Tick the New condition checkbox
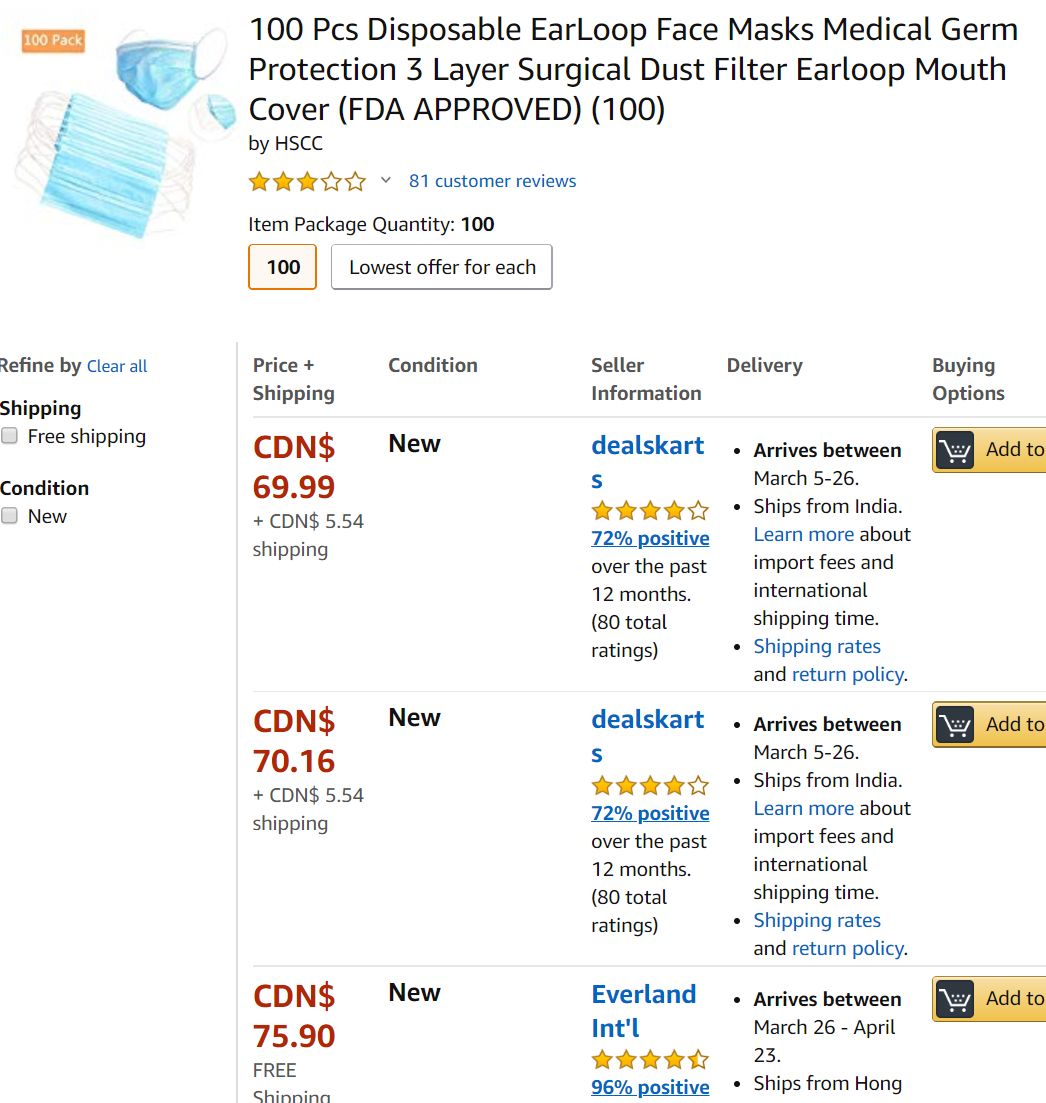 pos(10,516)
